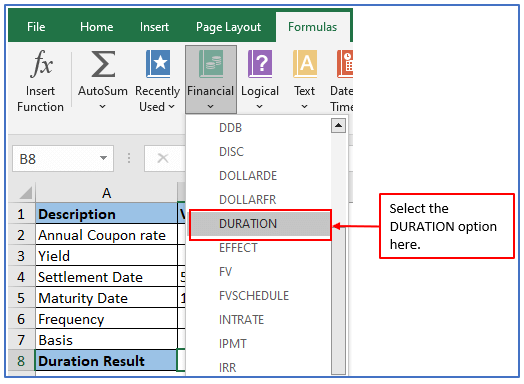Click the Settlement Date cell
This screenshot has height=384, width=524.
coord(106,277)
